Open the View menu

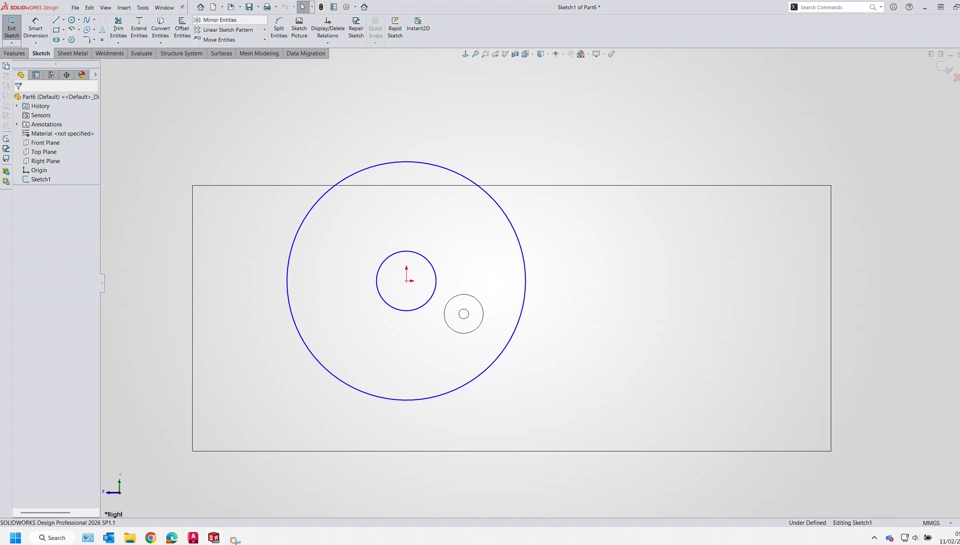coord(106,7)
